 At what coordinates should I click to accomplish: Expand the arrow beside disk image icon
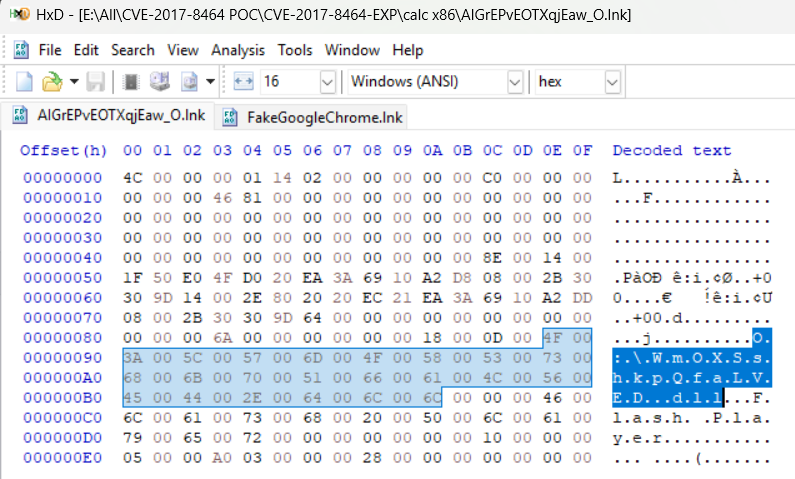pyautogui.click(x=210, y=82)
